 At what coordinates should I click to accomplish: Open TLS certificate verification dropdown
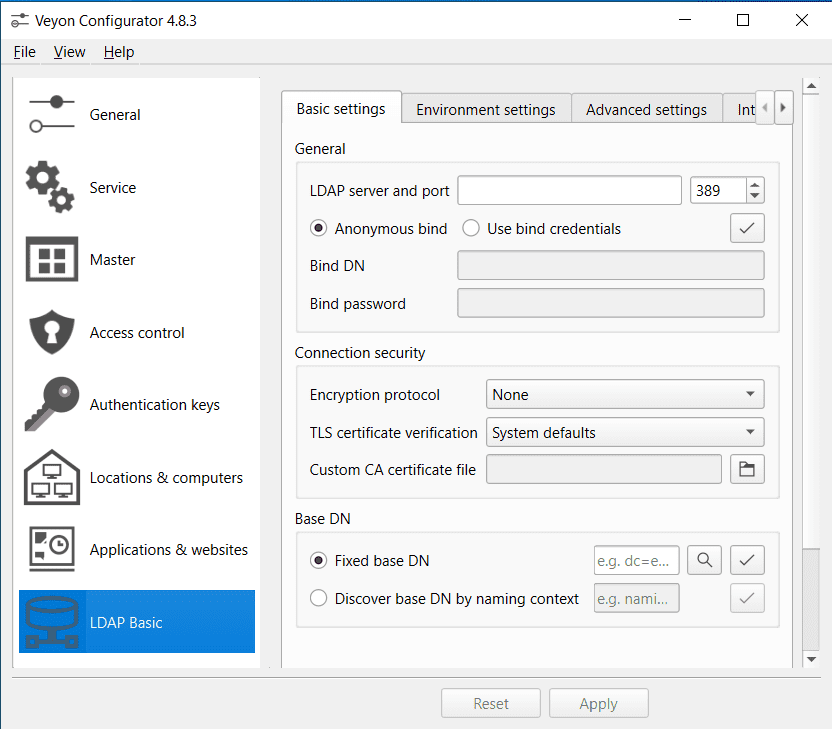tap(625, 433)
